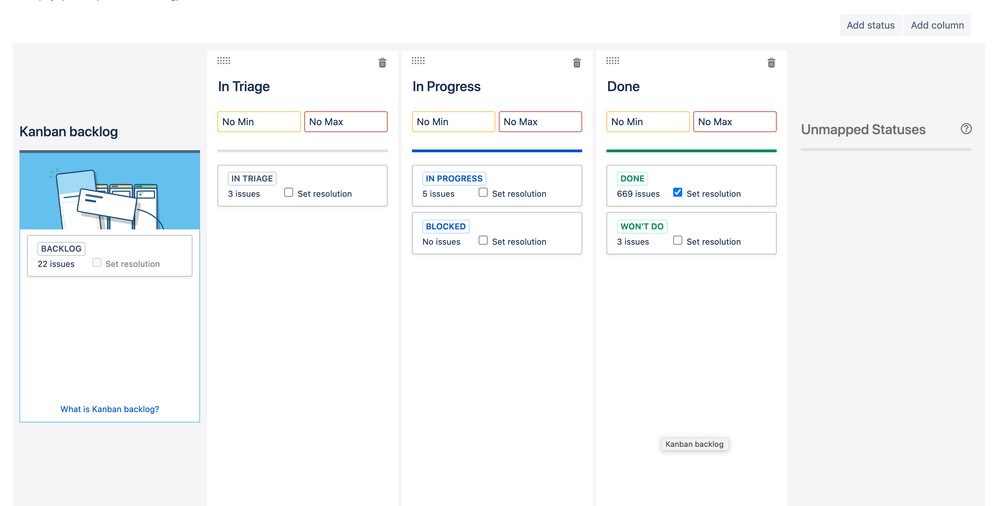
Task: Toggle Set resolution for Blocked status
Action: click(x=483, y=240)
